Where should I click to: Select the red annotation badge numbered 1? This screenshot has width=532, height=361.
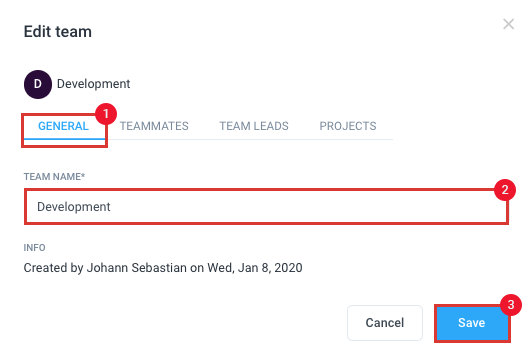click(106, 114)
